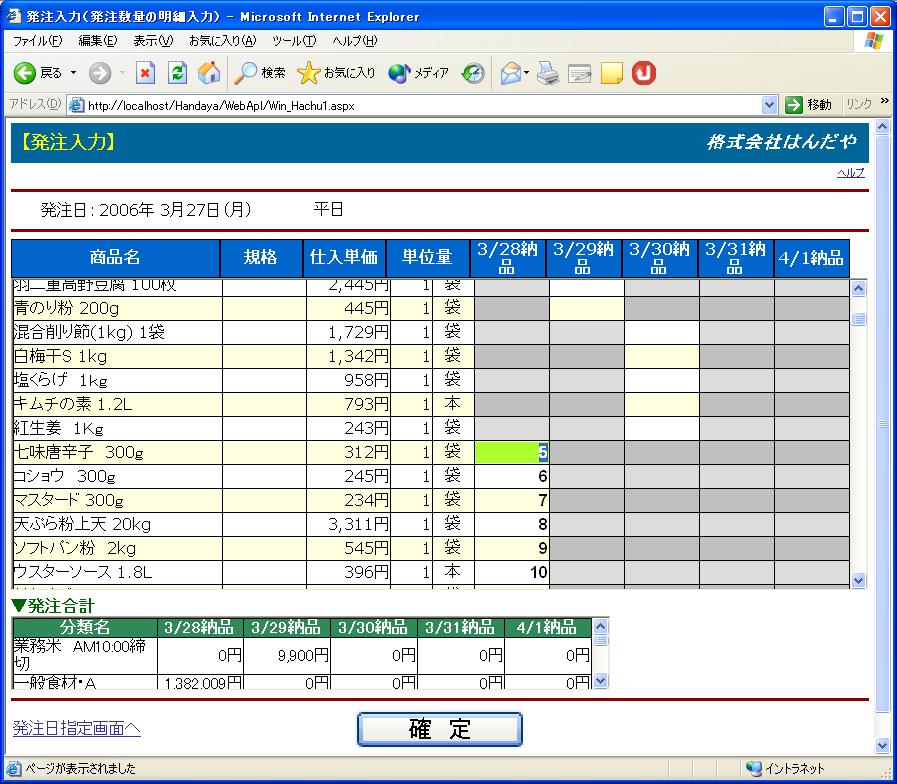897x784 pixels.
Task: Open the Home page house icon
Action: coord(209,73)
